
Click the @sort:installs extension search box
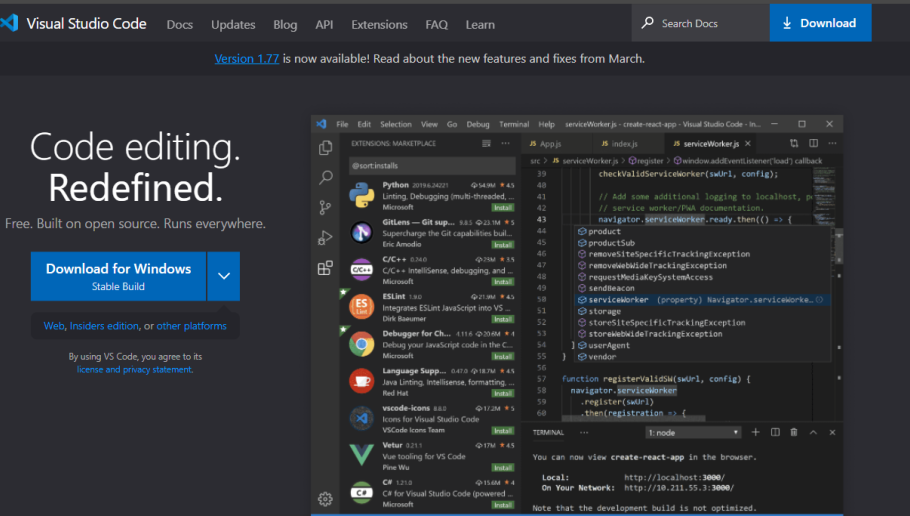tap(432, 165)
